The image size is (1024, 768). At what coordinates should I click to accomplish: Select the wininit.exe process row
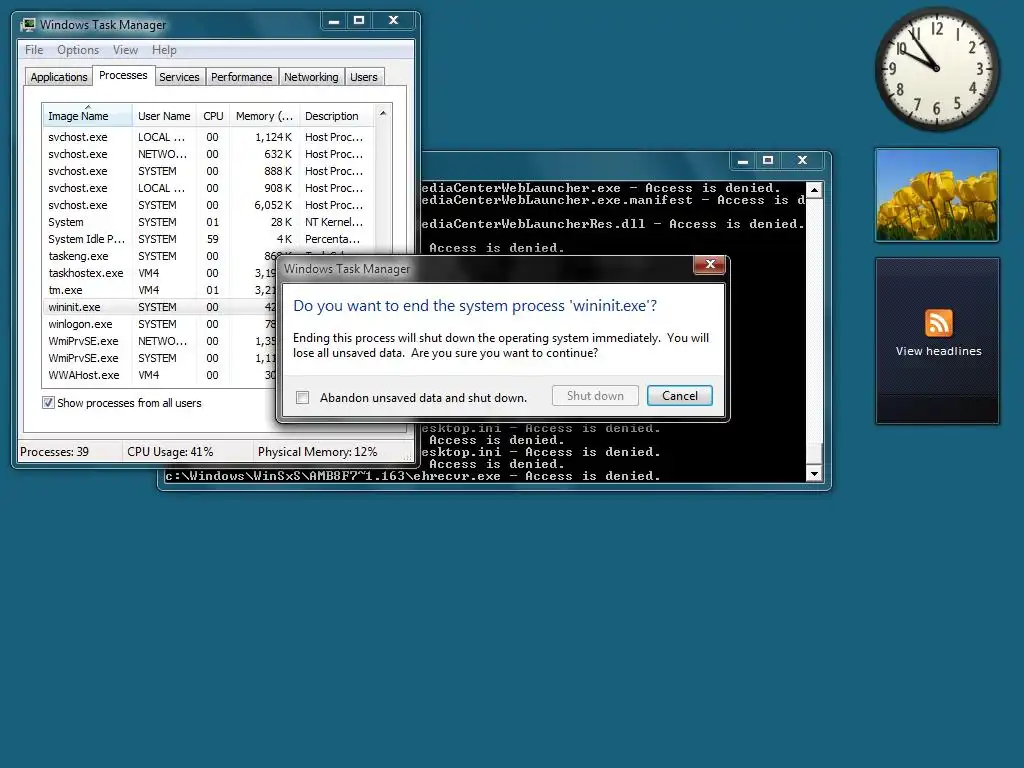160,307
